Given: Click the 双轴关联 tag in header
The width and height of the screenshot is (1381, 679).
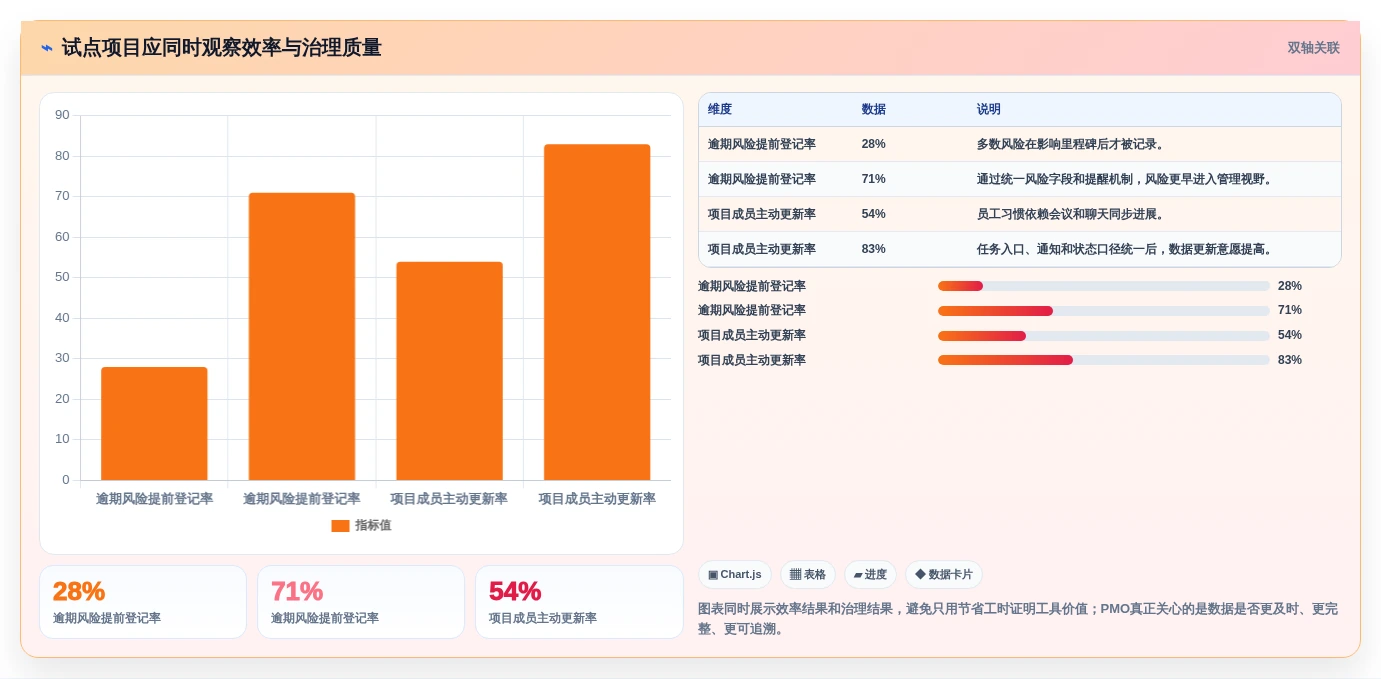Looking at the screenshot, I should tap(1313, 48).
